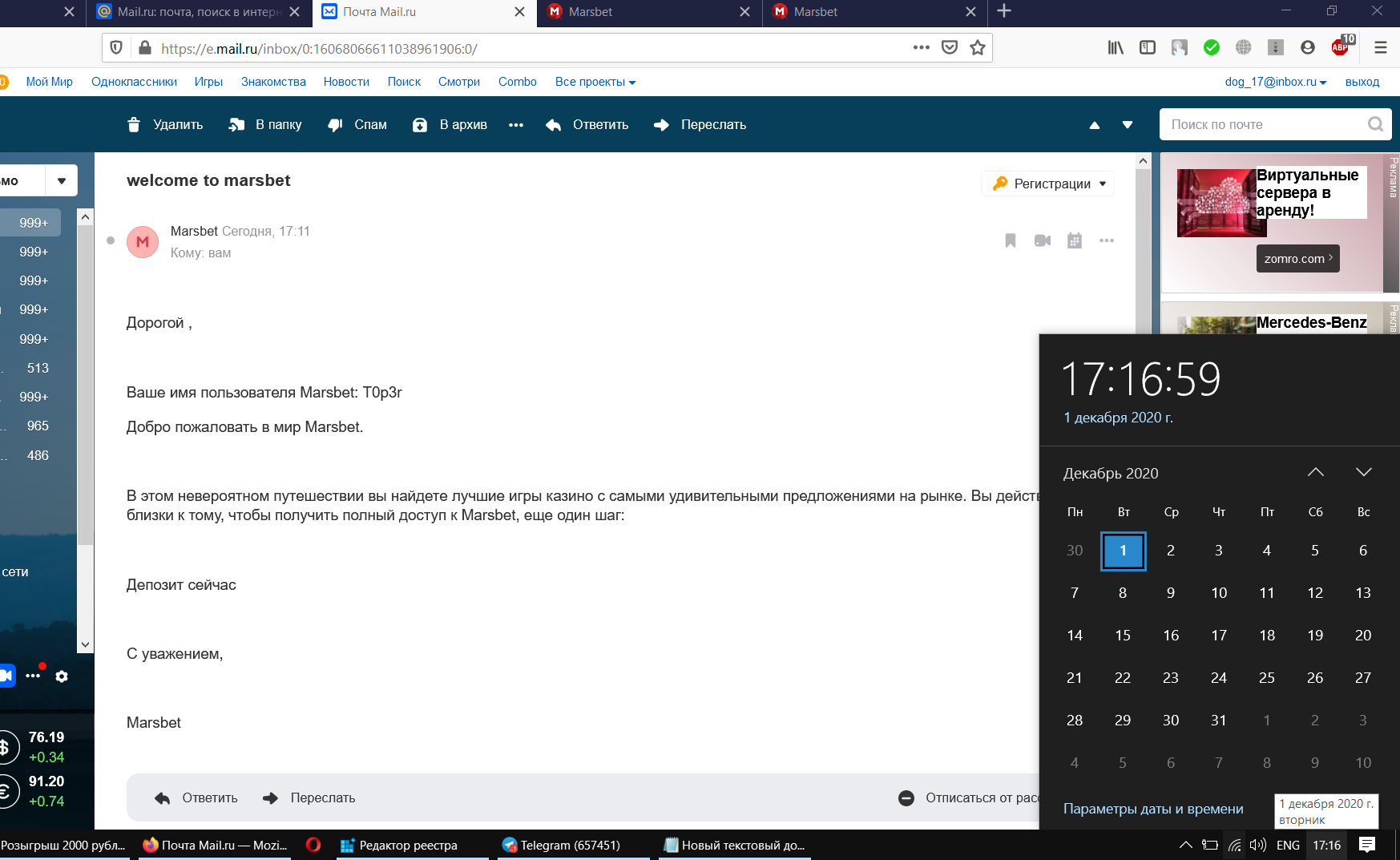This screenshot has height=860, width=1400.
Task: Toggle the Firefox sidebar view icon
Action: tap(1148, 47)
